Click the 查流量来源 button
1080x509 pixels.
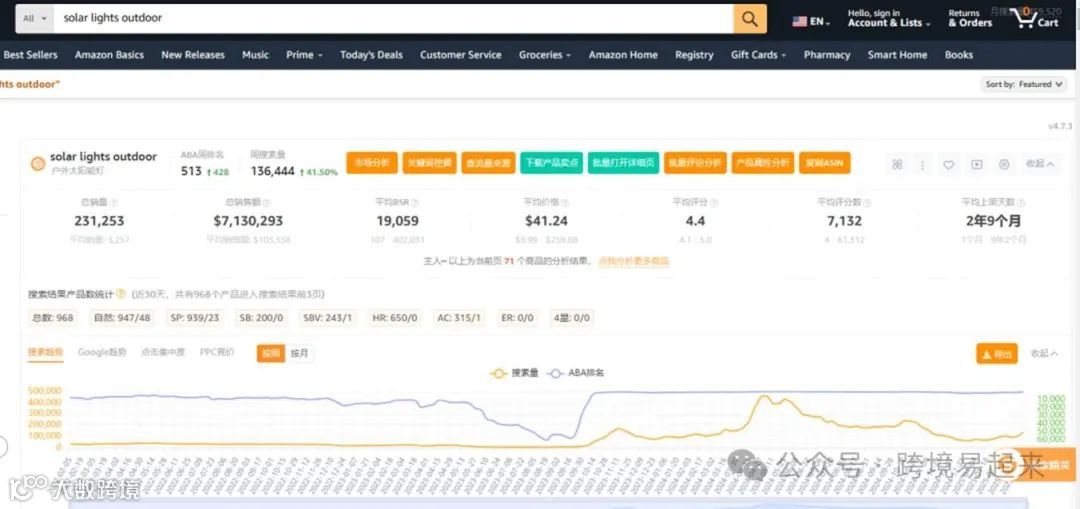pos(488,163)
